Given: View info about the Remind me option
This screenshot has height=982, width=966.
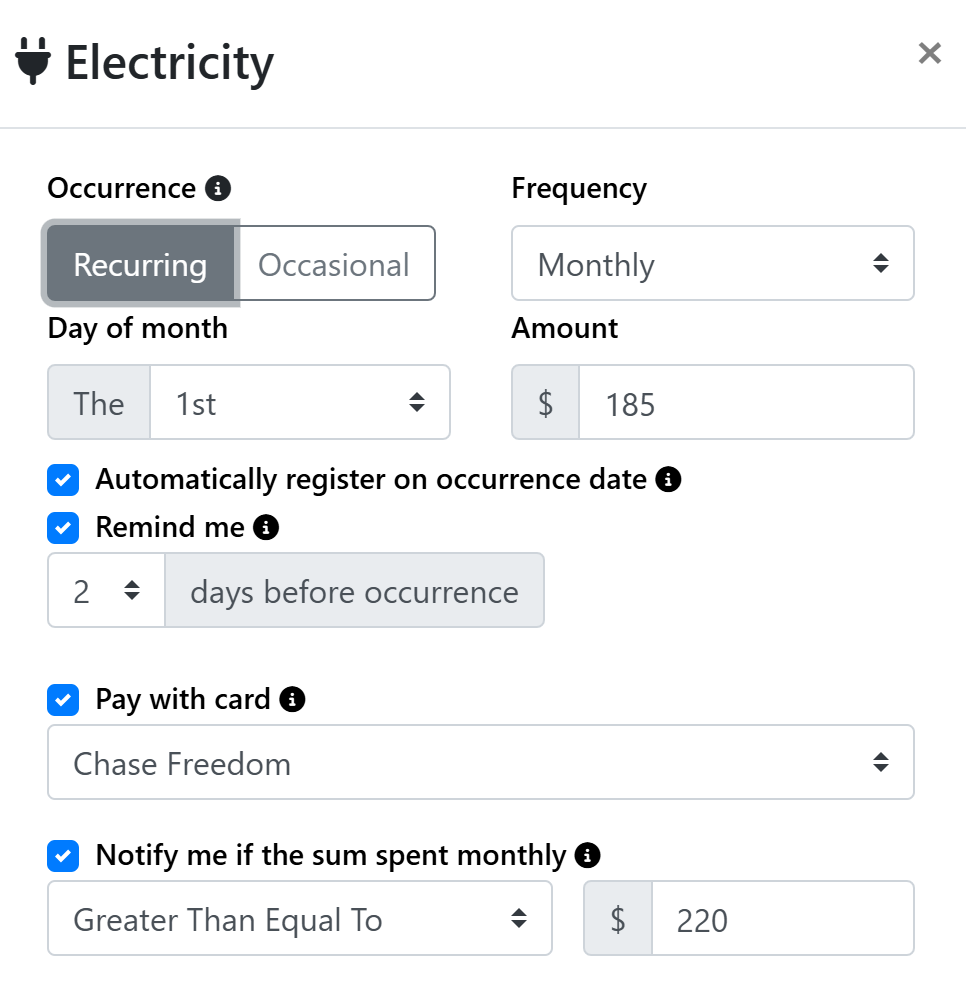Looking at the screenshot, I should click(x=265, y=527).
